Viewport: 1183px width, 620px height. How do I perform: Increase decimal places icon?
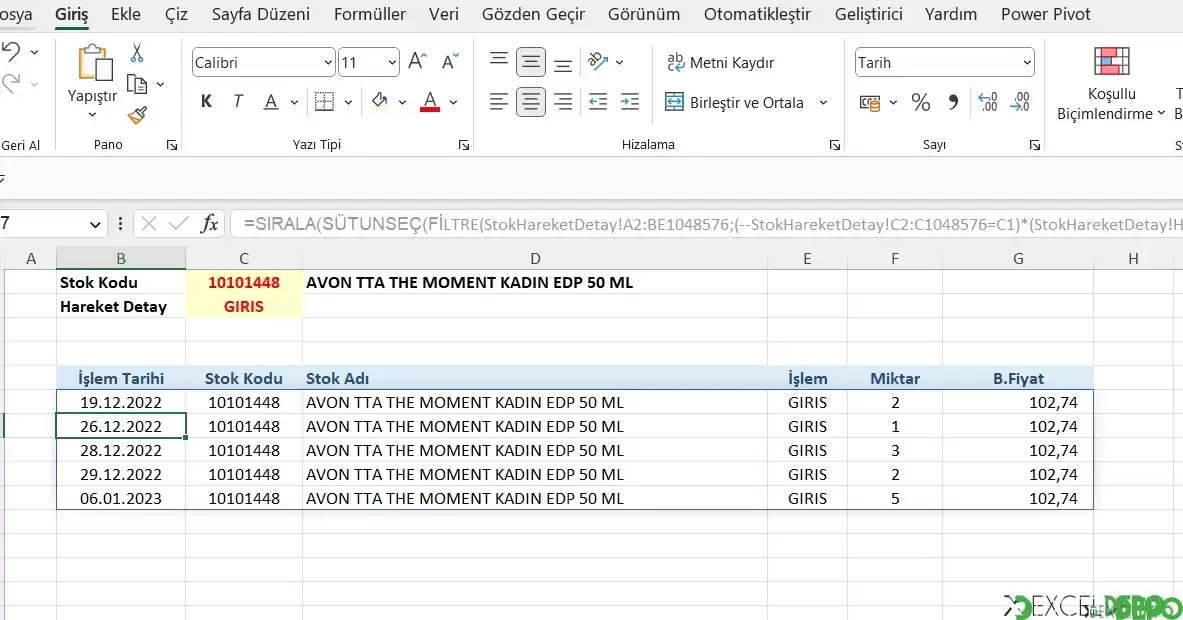(x=987, y=102)
